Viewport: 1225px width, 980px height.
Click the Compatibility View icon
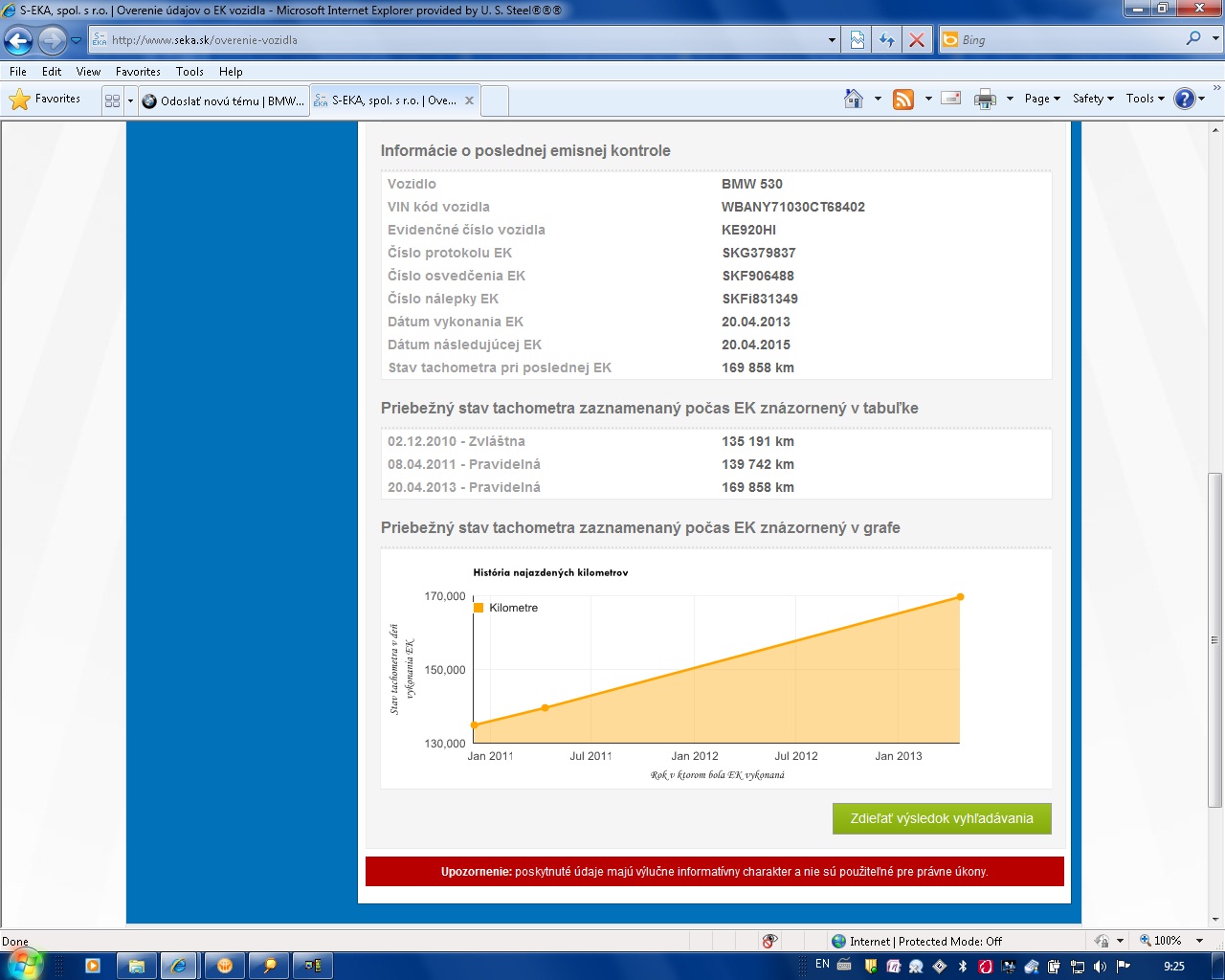[857, 40]
